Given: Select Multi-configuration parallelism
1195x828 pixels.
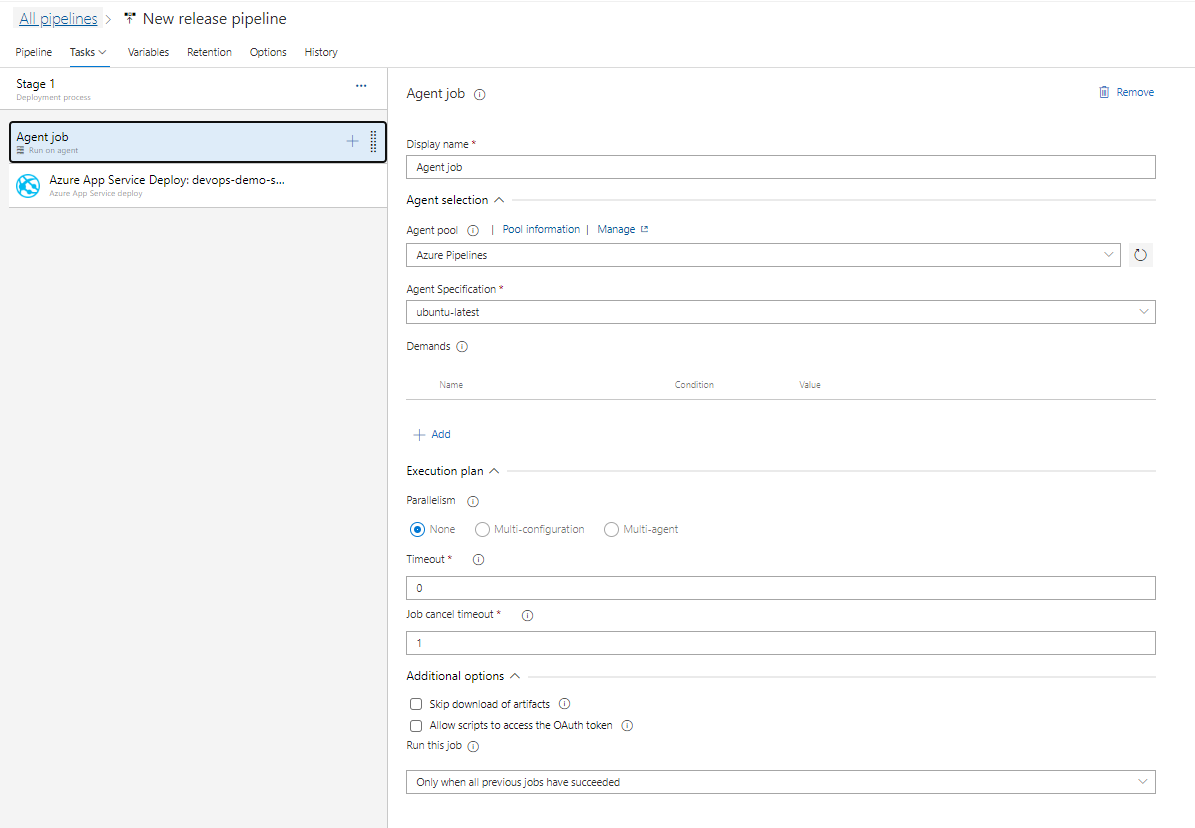Looking at the screenshot, I should [x=482, y=529].
